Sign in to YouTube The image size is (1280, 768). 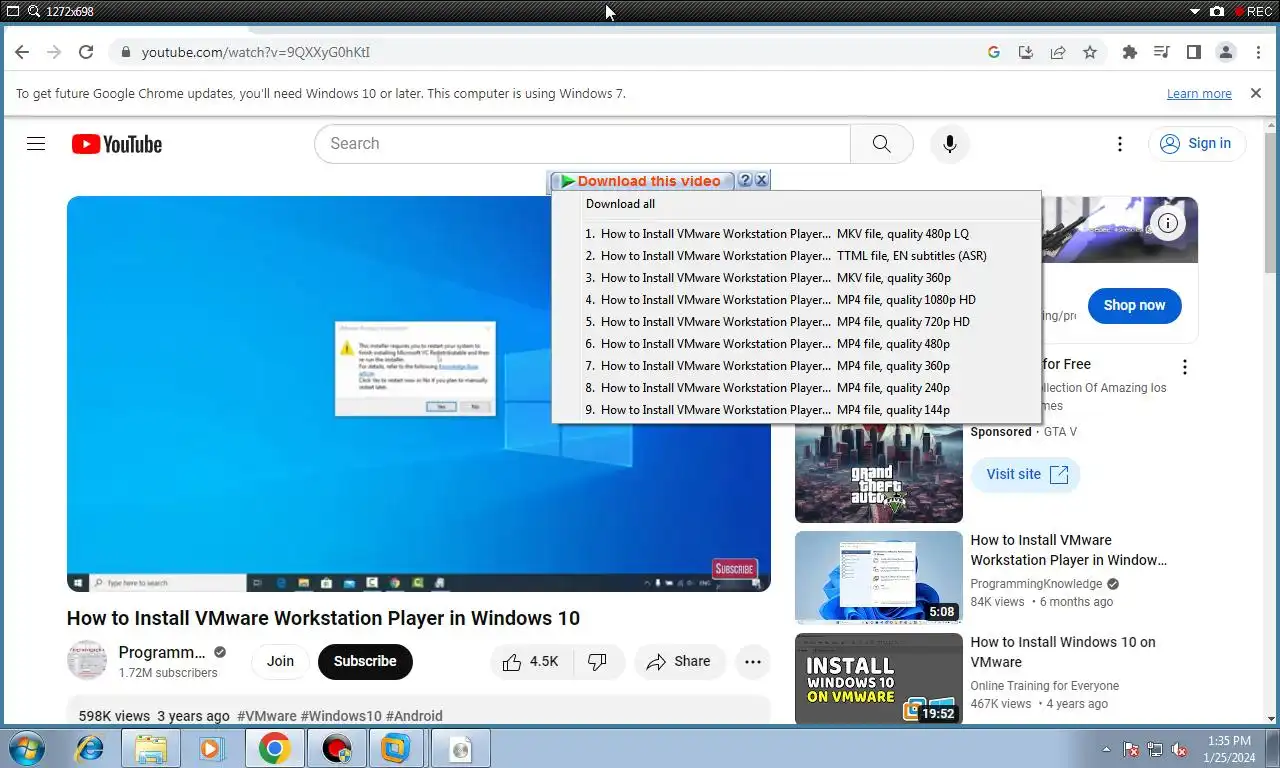point(1197,144)
